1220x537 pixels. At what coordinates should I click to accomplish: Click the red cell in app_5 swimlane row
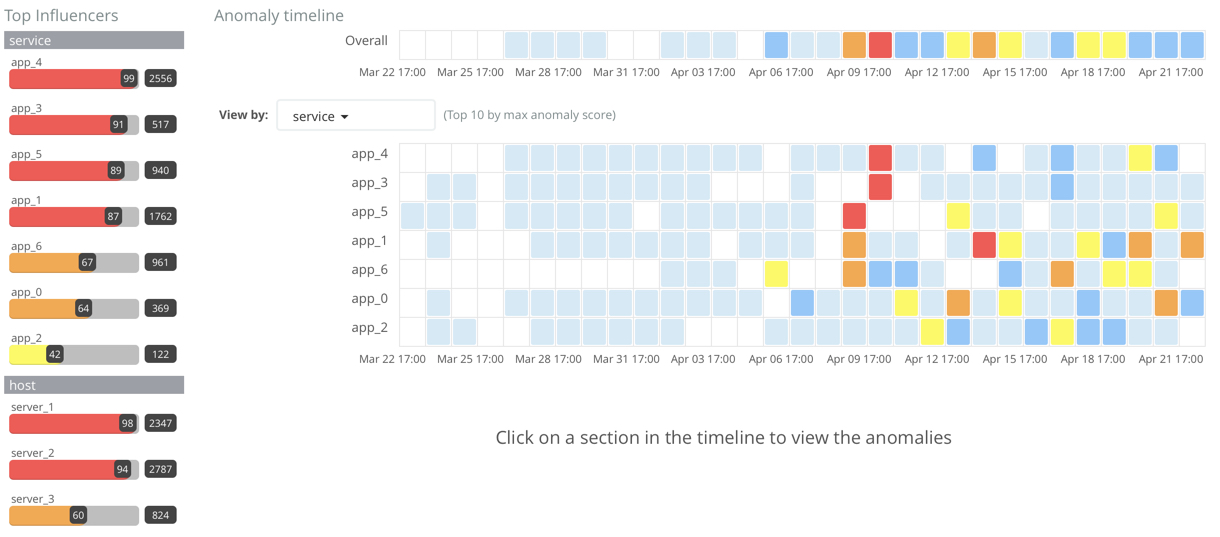tap(854, 216)
